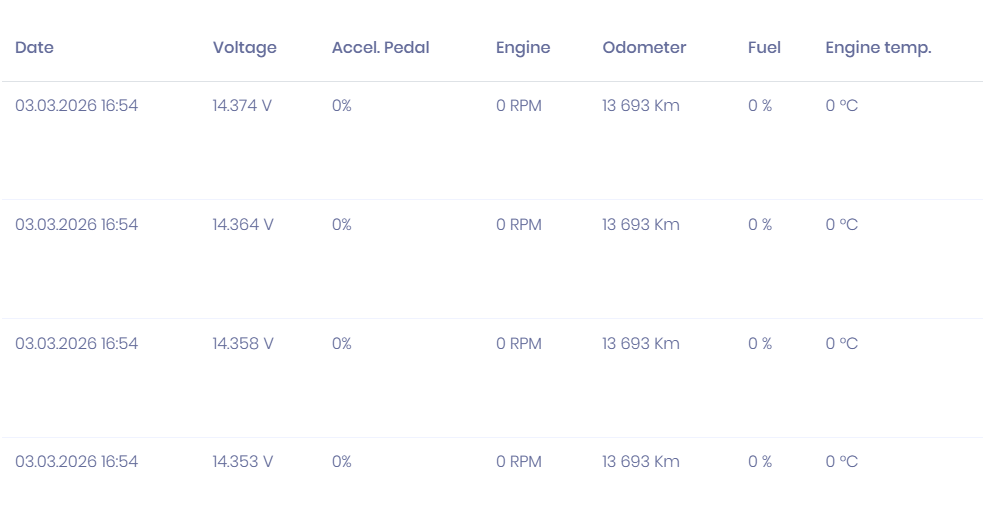Image resolution: width=983 pixels, height=514 pixels.
Task: Click the Date column header
Action: pyautogui.click(x=35, y=47)
